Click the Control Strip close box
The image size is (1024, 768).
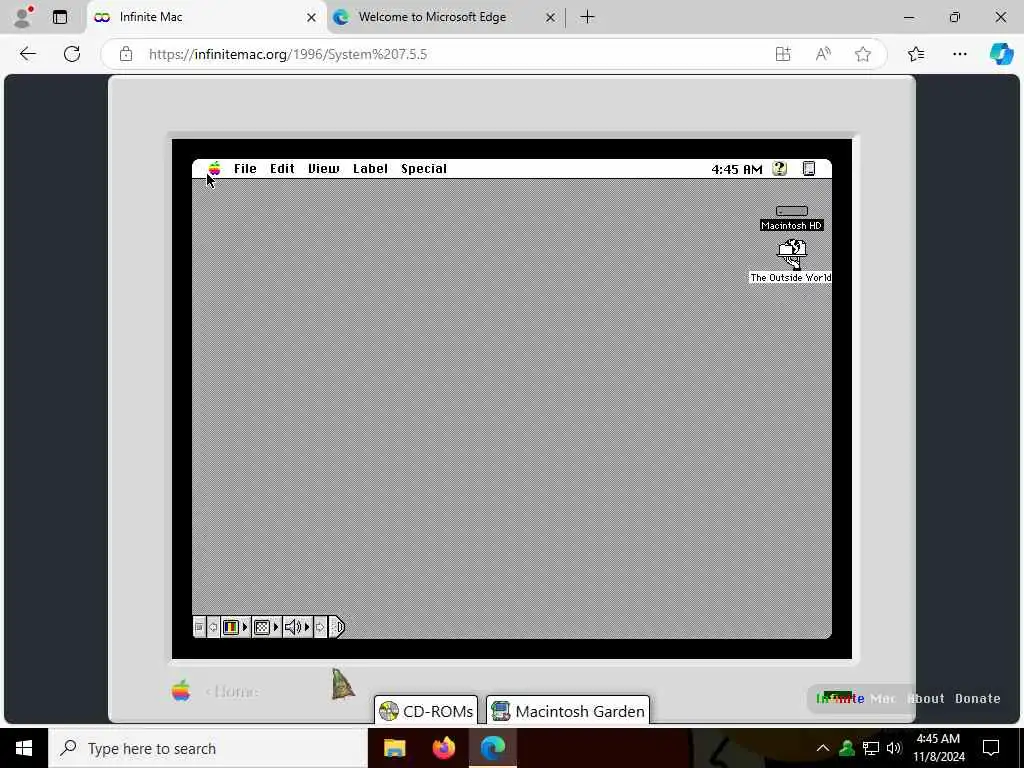click(199, 627)
